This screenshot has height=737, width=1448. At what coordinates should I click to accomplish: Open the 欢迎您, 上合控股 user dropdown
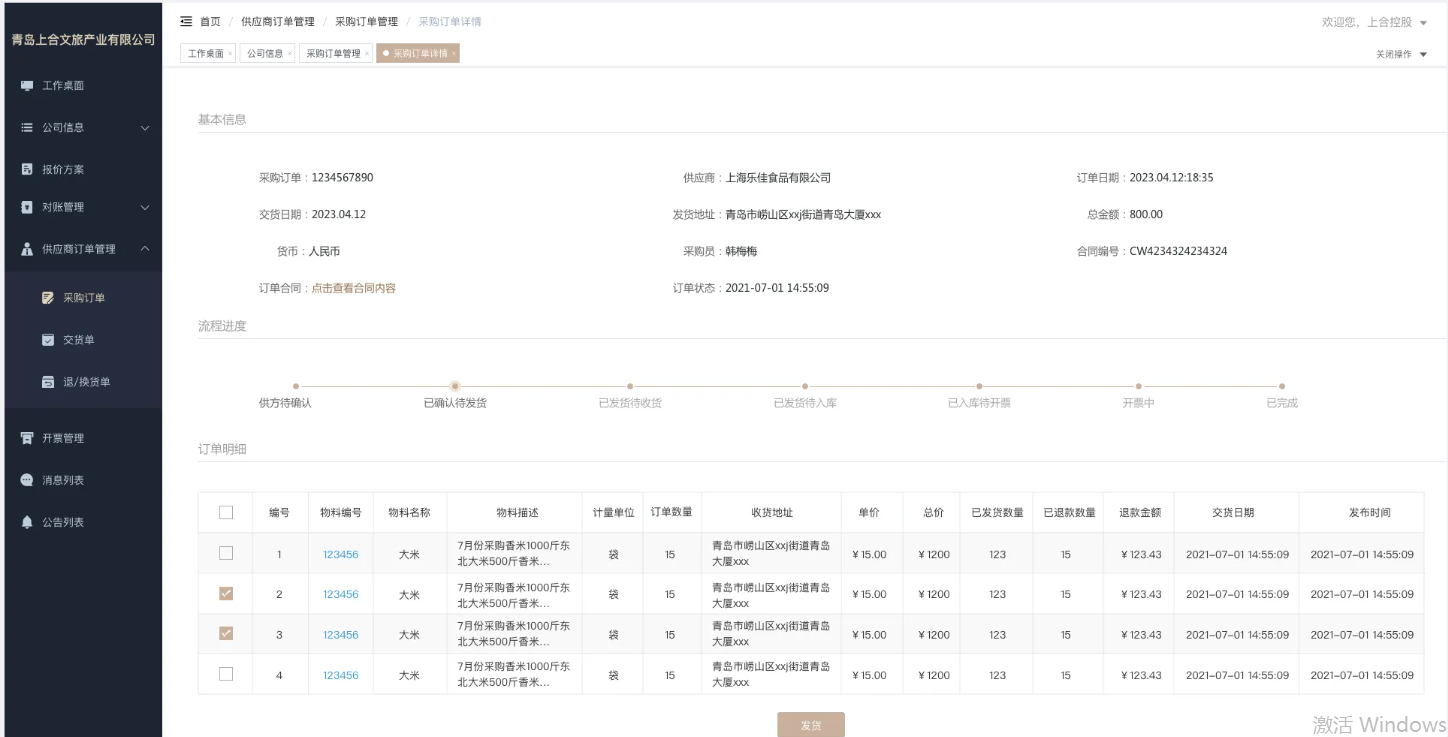click(x=1374, y=22)
